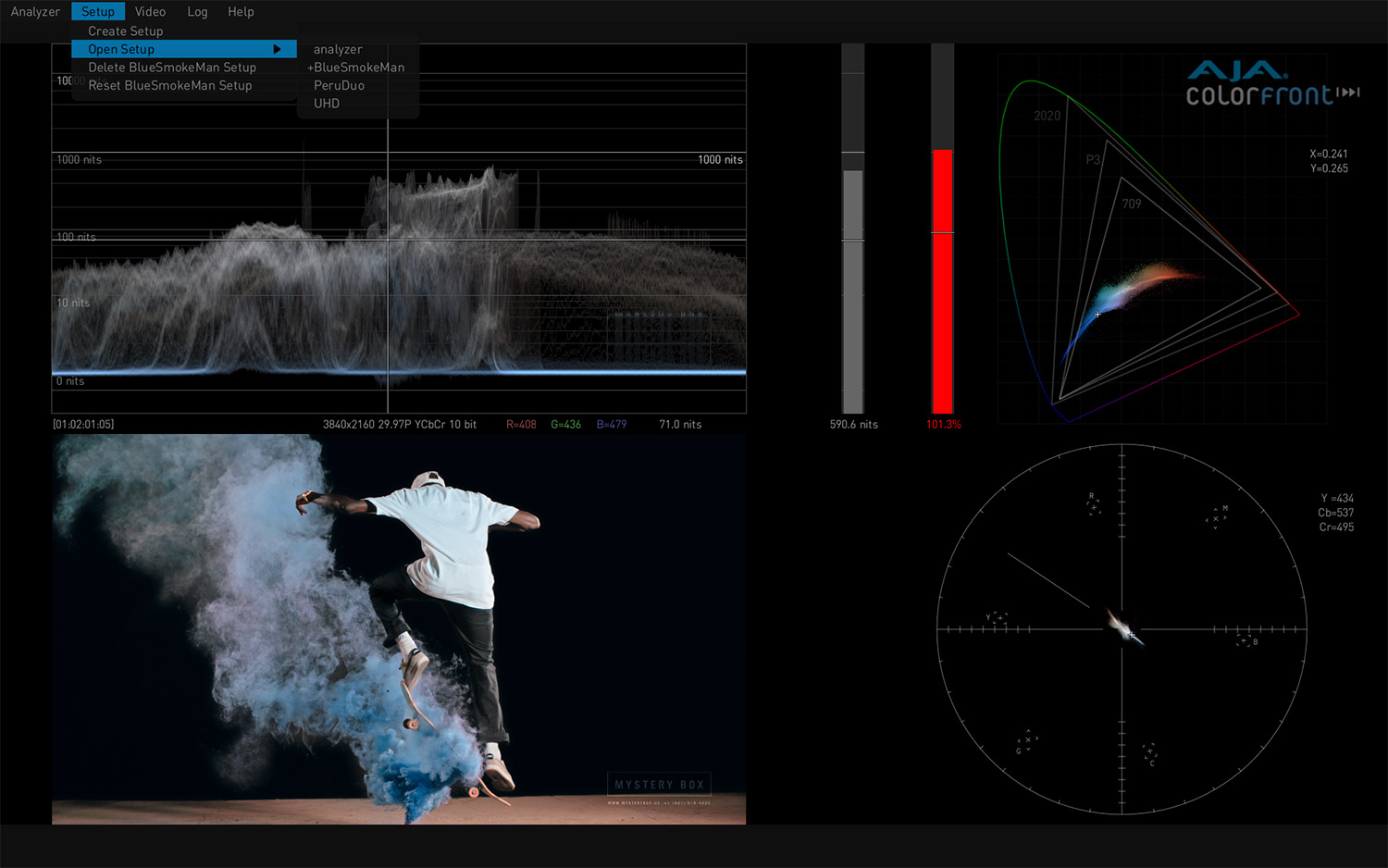Expand the Open Setup submenu arrow

[x=277, y=49]
